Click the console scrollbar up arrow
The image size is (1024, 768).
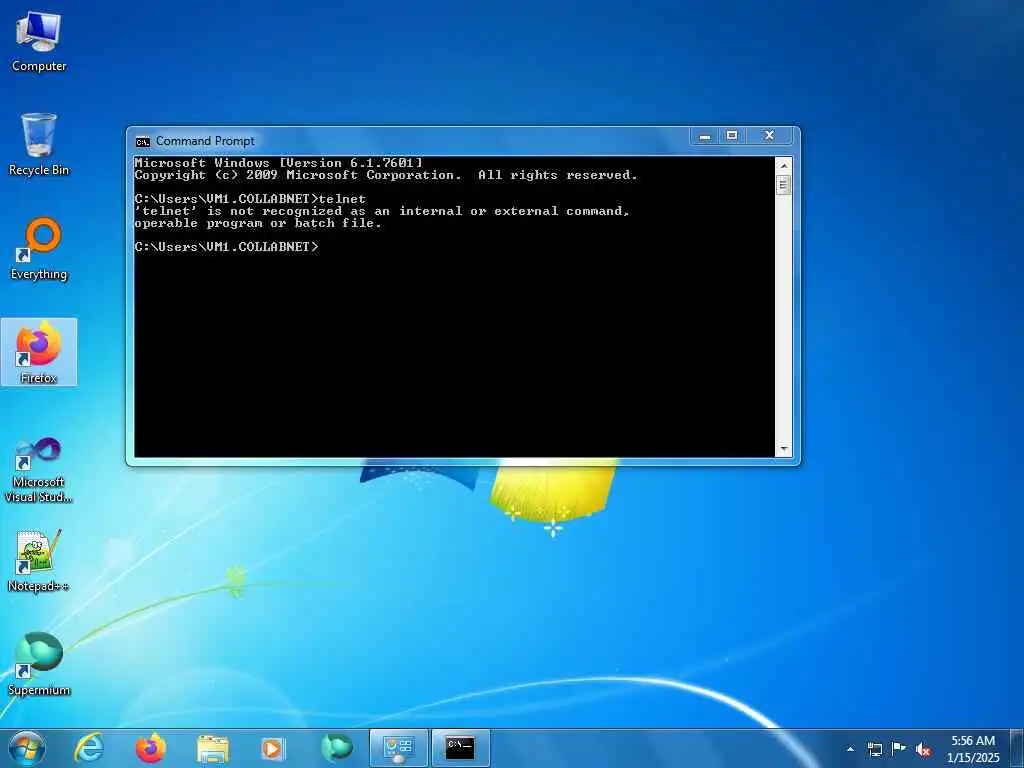pyautogui.click(x=784, y=165)
